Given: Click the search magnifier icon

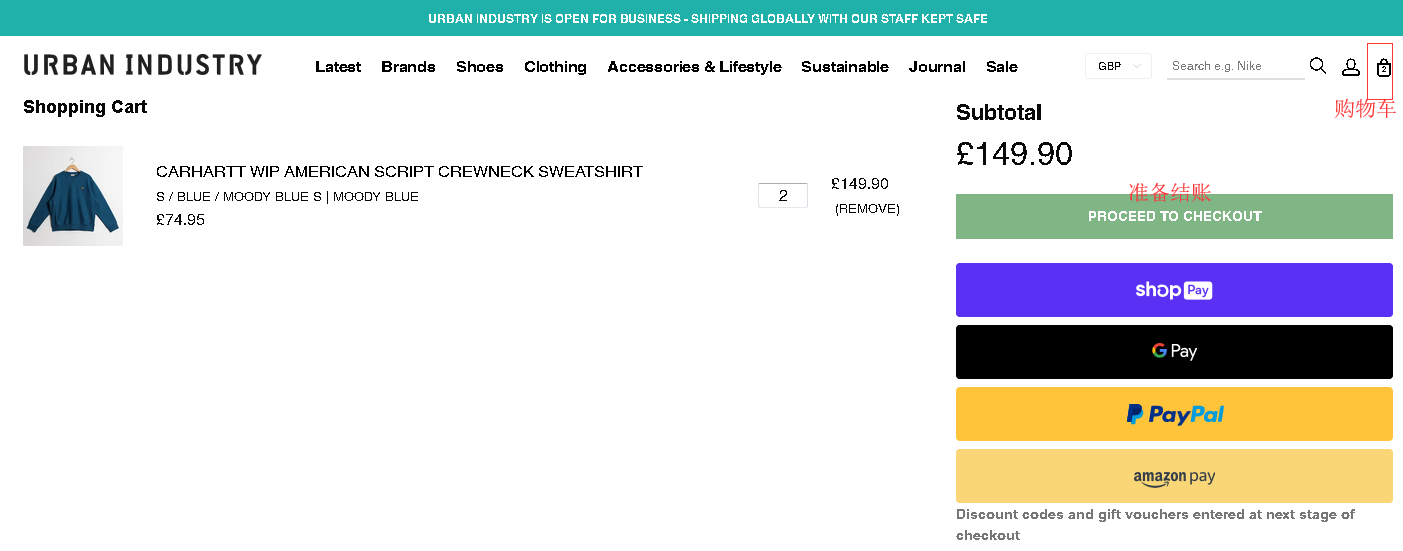Looking at the screenshot, I should click(x=1318, y=66).
